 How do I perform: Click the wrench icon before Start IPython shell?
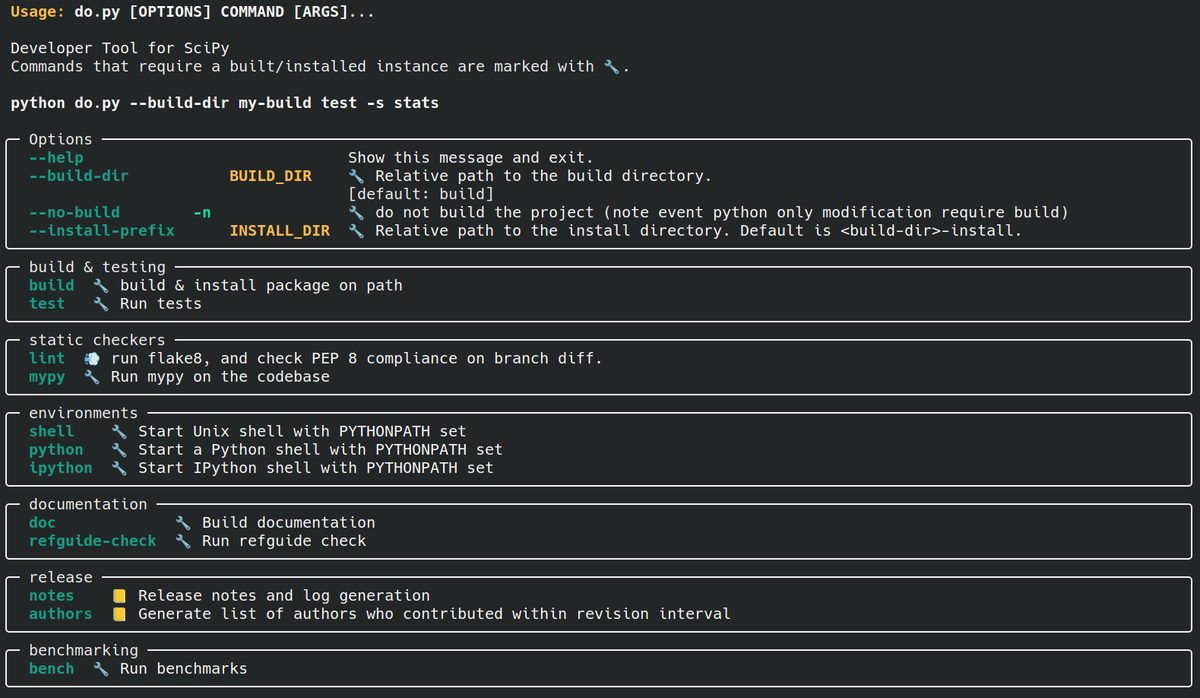[x=119, y=468]
